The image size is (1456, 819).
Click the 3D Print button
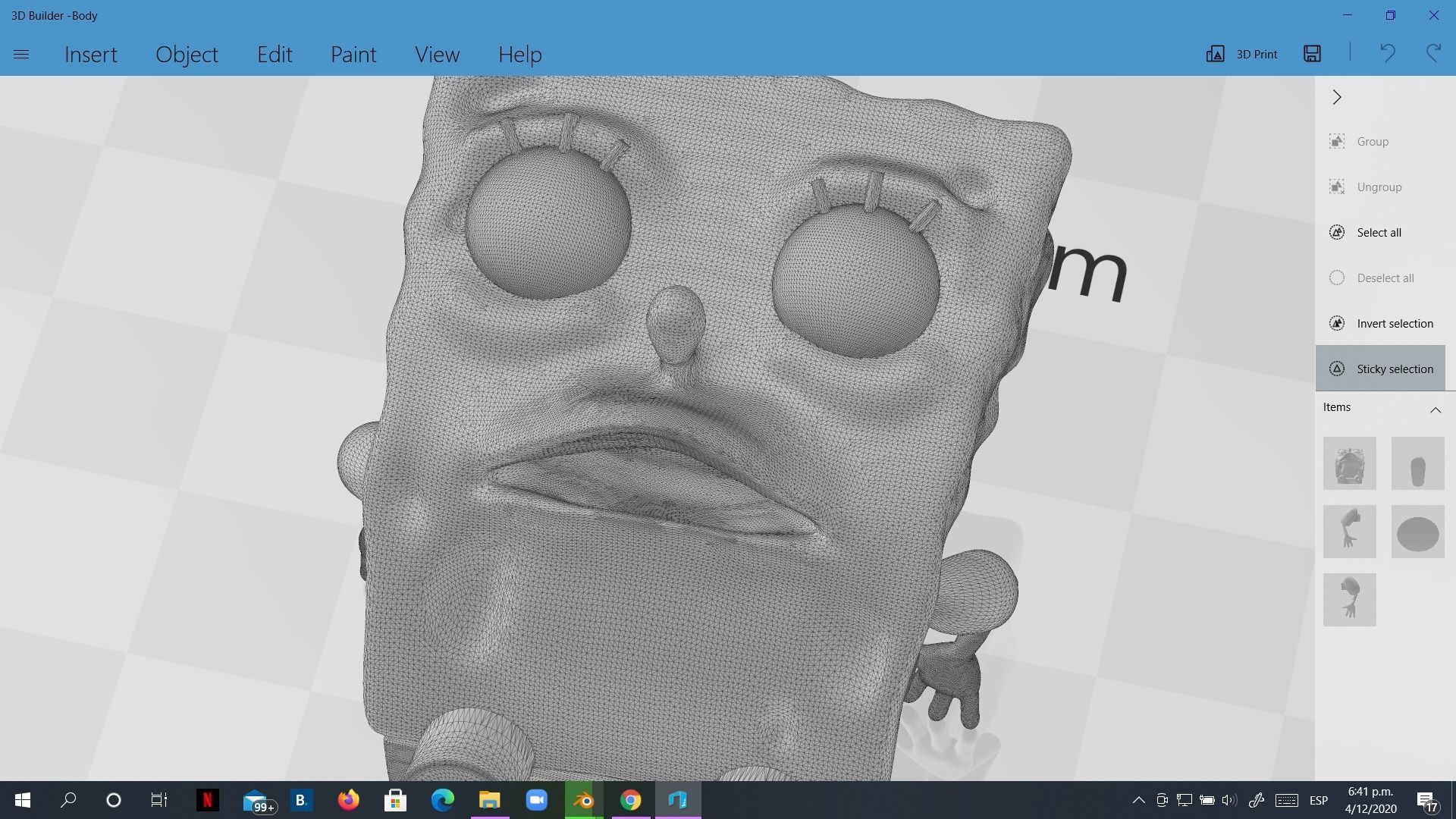[x=1242, y=54]
